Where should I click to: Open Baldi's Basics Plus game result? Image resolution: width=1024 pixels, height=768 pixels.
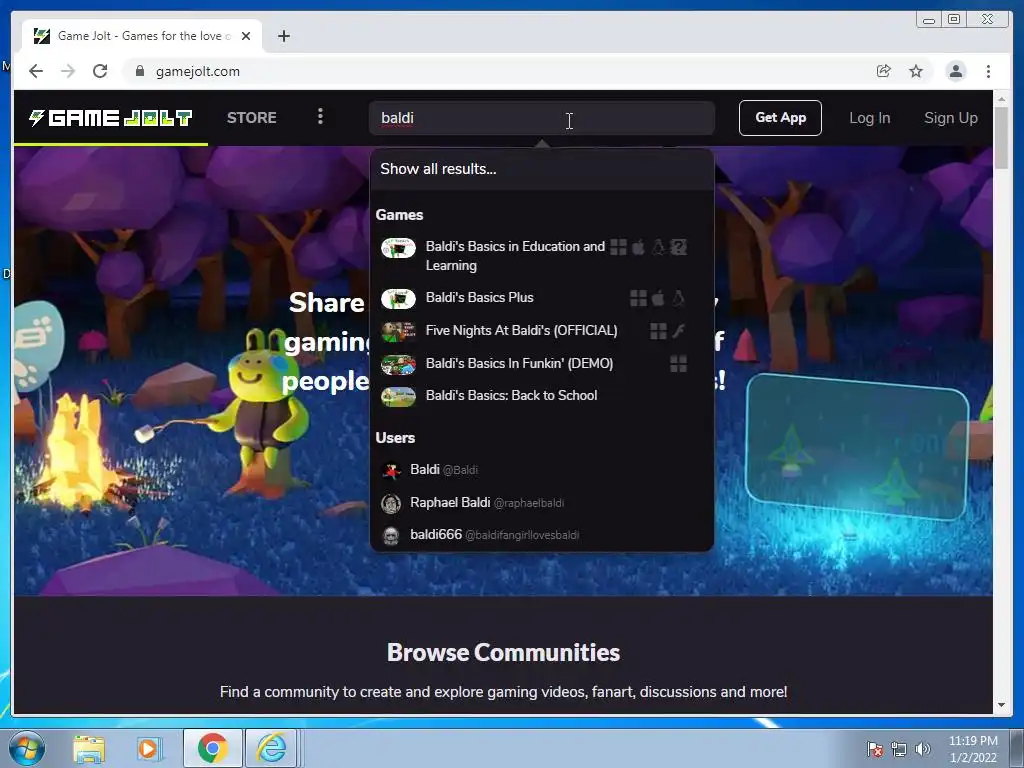click(541, 298)
